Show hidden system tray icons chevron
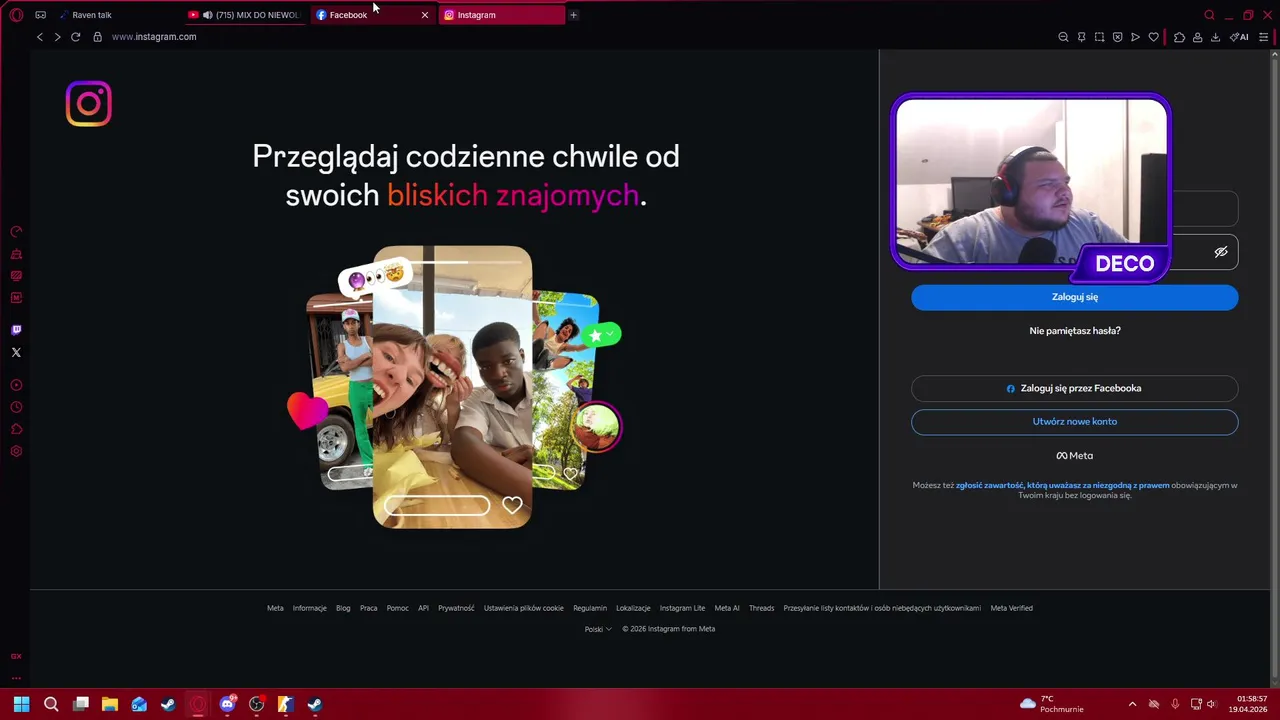The height and width of the screenshot is (720, 1280). (1132, 704)
